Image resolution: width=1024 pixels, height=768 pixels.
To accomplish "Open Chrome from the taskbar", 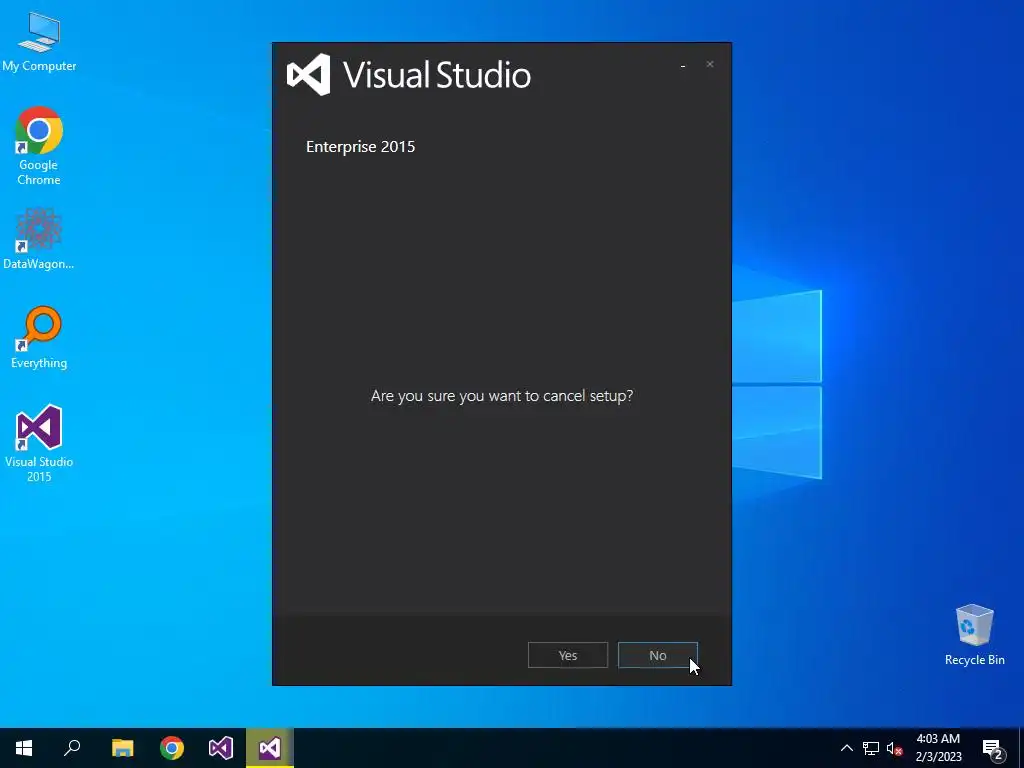I will click(172, 748).
